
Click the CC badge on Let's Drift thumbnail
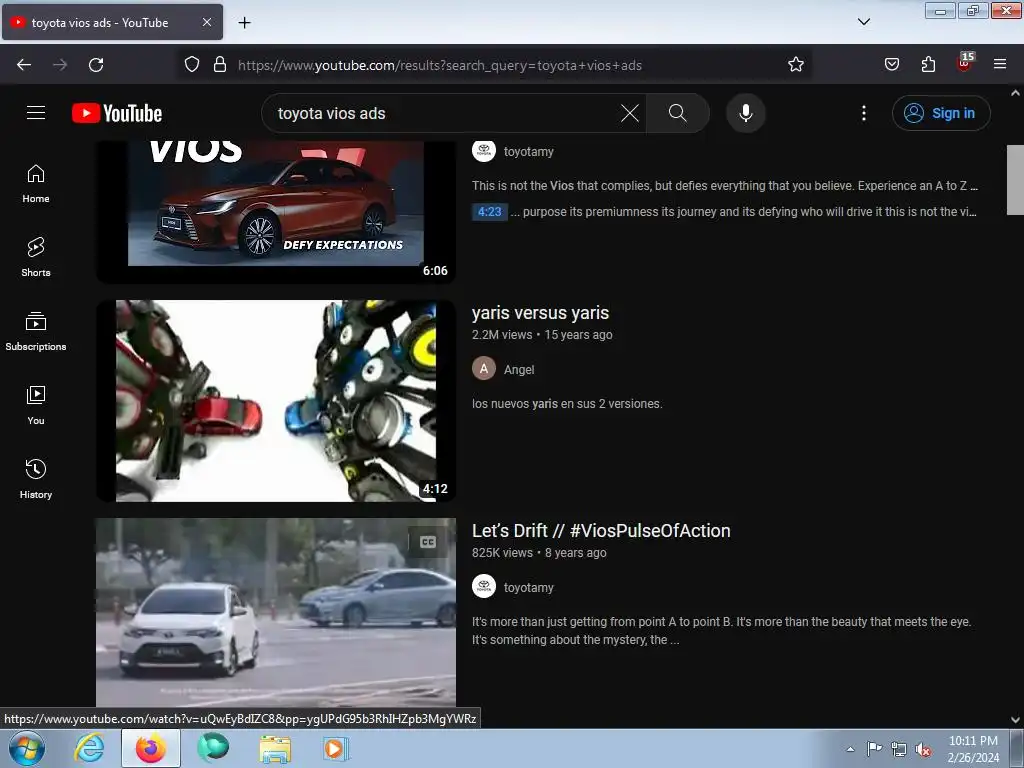tap(428, 542)
